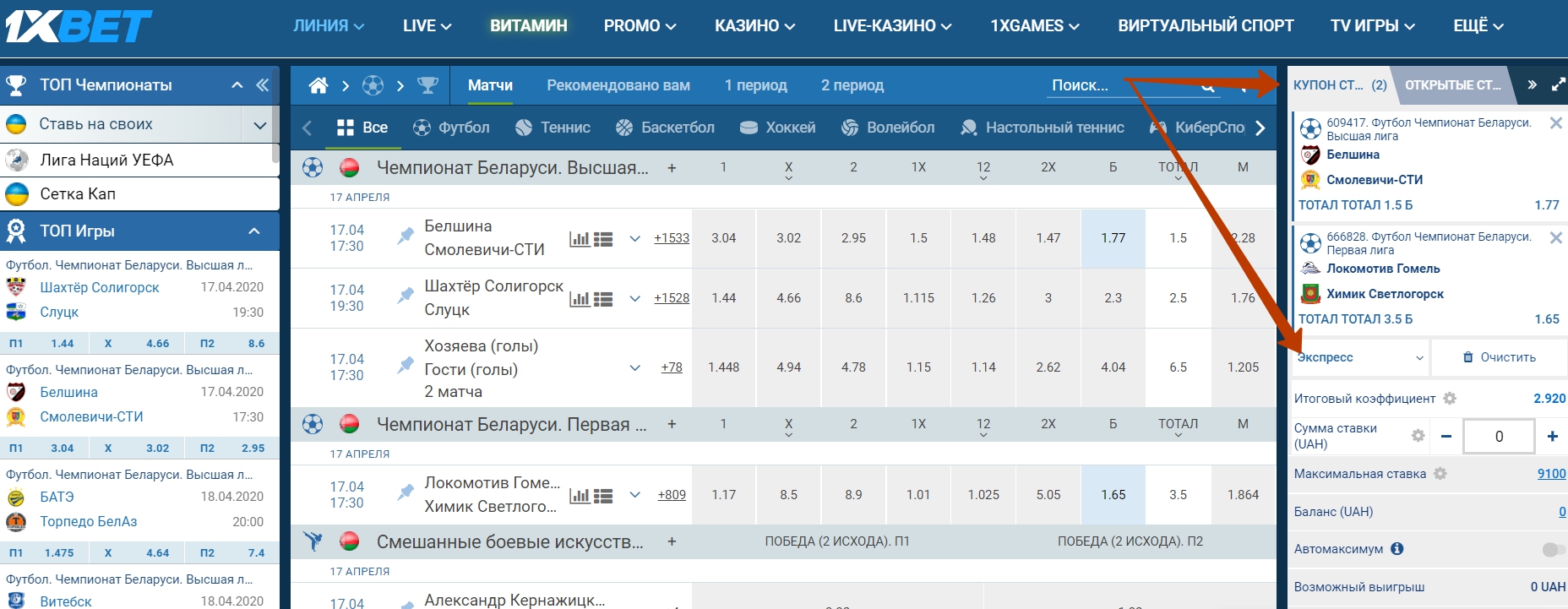Click the soccer ball breadcrumb icon
The width and height of the screenshot is (1568, 609).
click(373, 85)
